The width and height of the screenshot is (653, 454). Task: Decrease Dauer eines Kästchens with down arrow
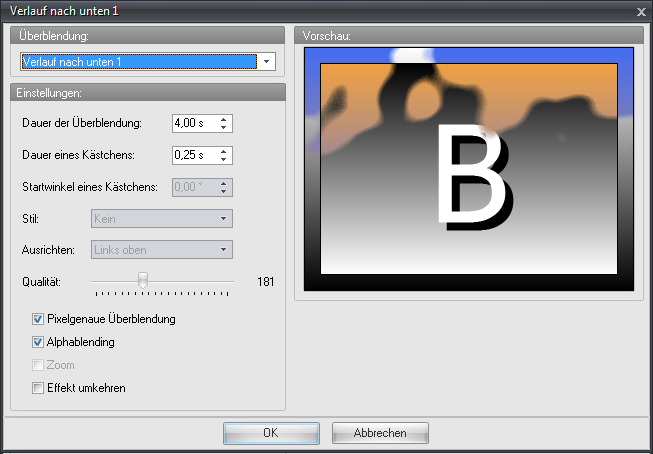224,160
